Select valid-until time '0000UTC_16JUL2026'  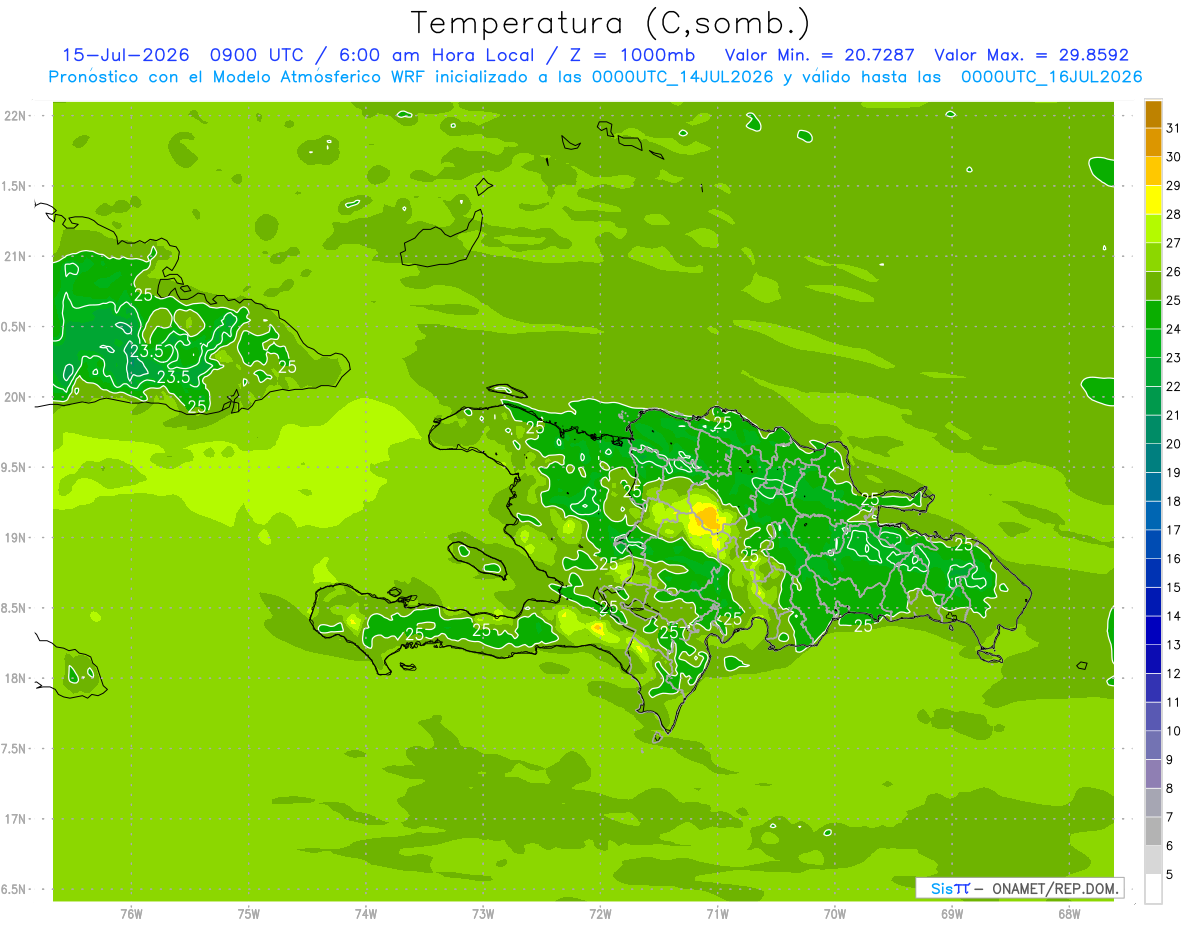[1051, 77]
